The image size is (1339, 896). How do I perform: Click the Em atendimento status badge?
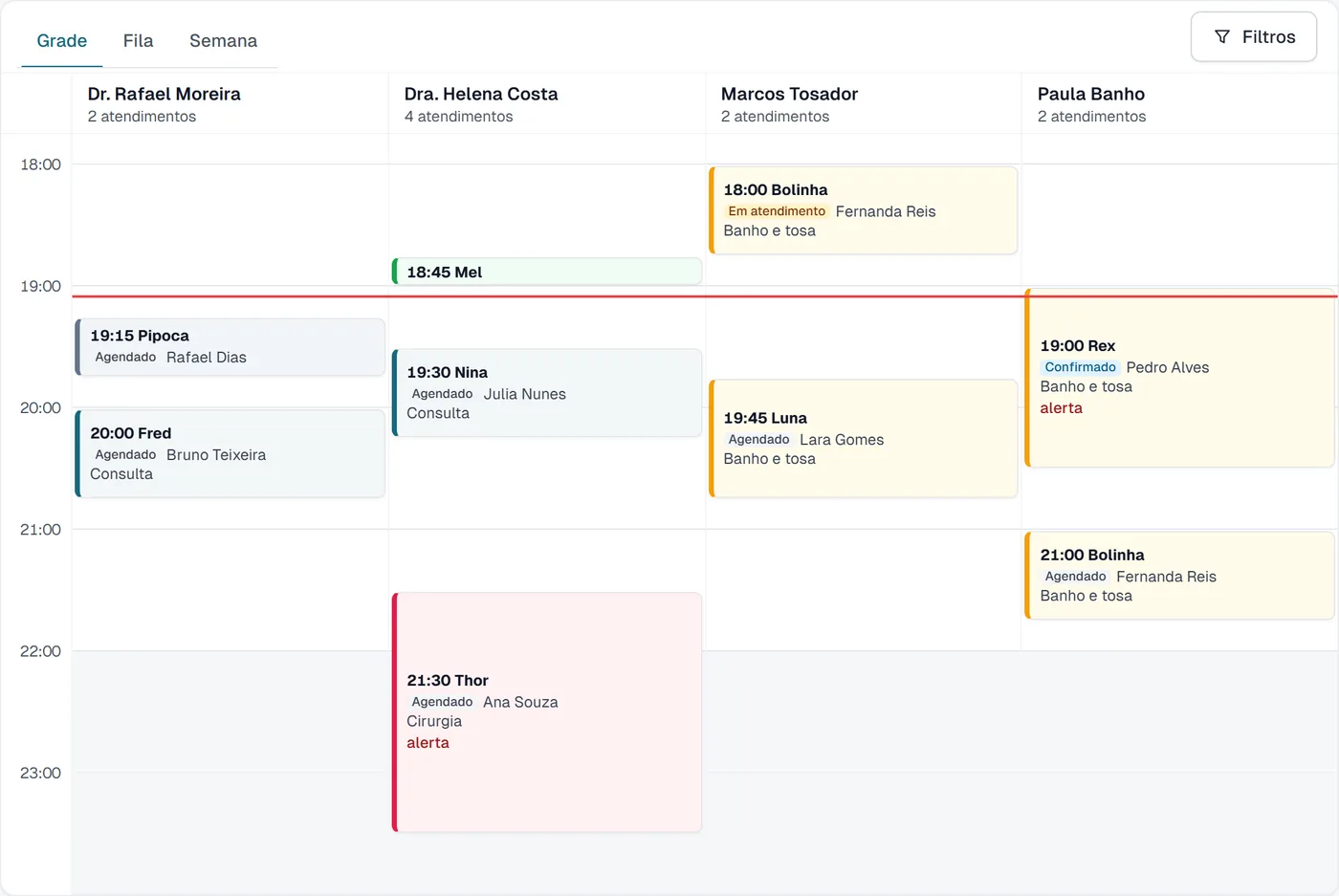point(777,211)
